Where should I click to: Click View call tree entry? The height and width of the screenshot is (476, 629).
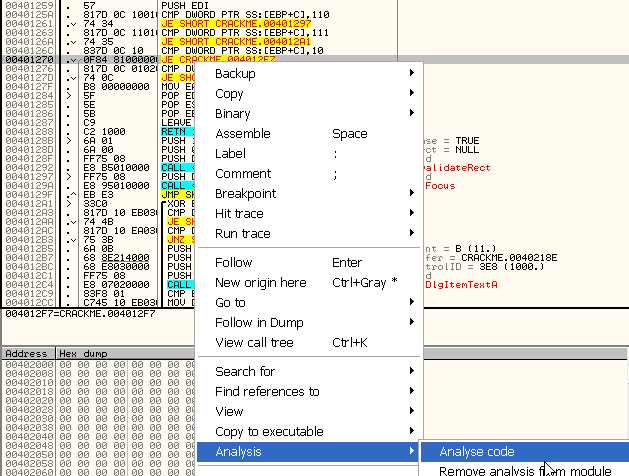tap(254, 343)
